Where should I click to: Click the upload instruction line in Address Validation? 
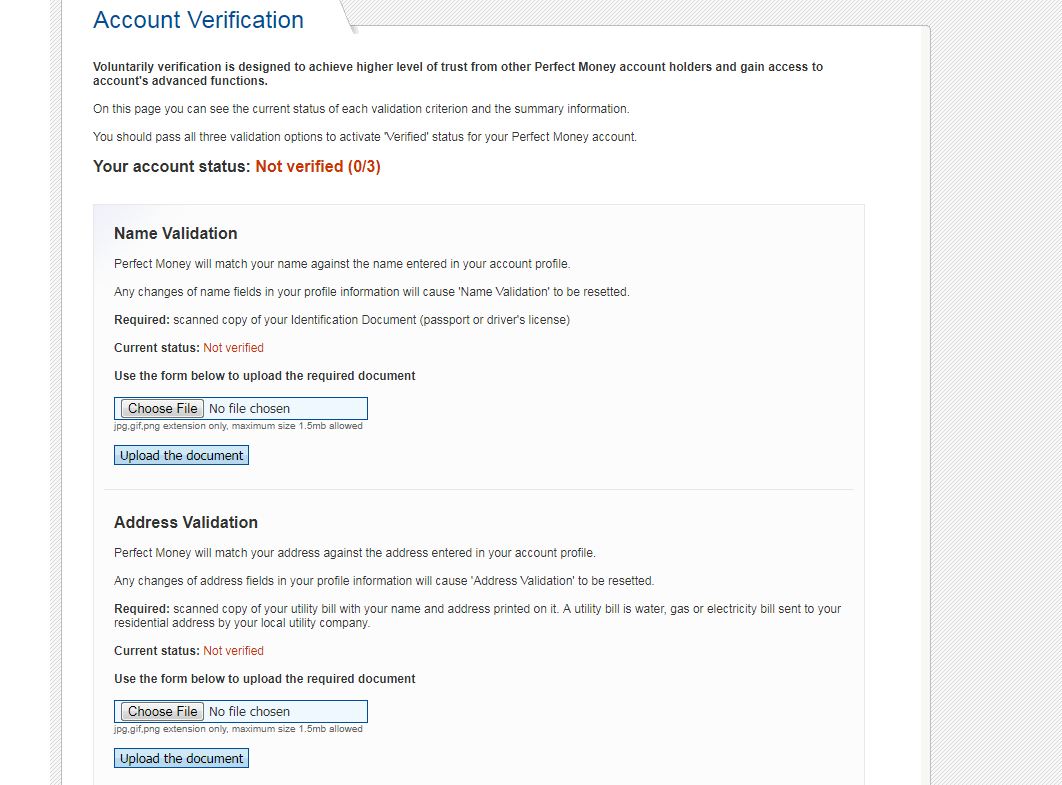(265, 679)
